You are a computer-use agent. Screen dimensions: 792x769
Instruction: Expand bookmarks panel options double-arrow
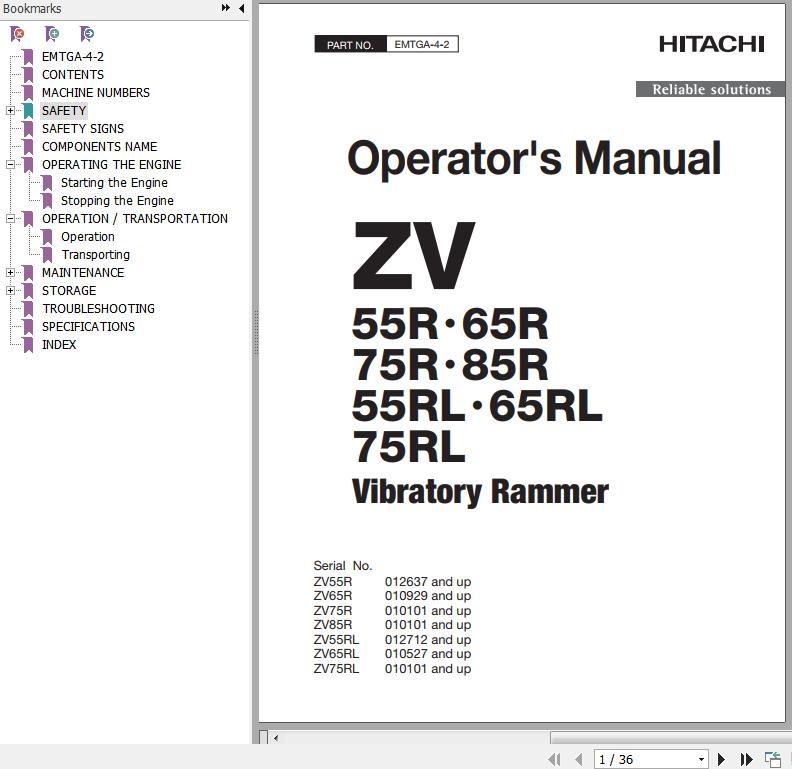[x=226, y=8]
